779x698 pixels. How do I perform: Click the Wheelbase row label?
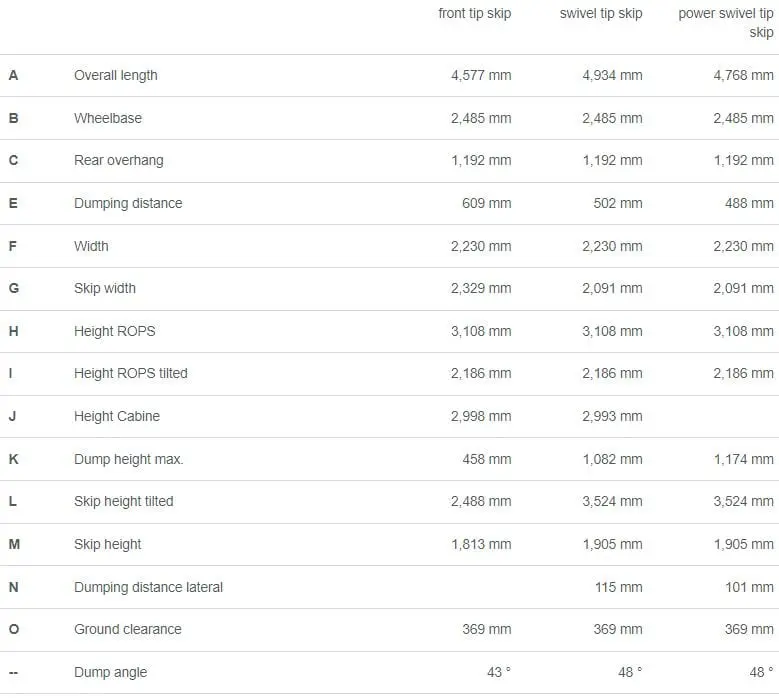[x=108, y=118]
